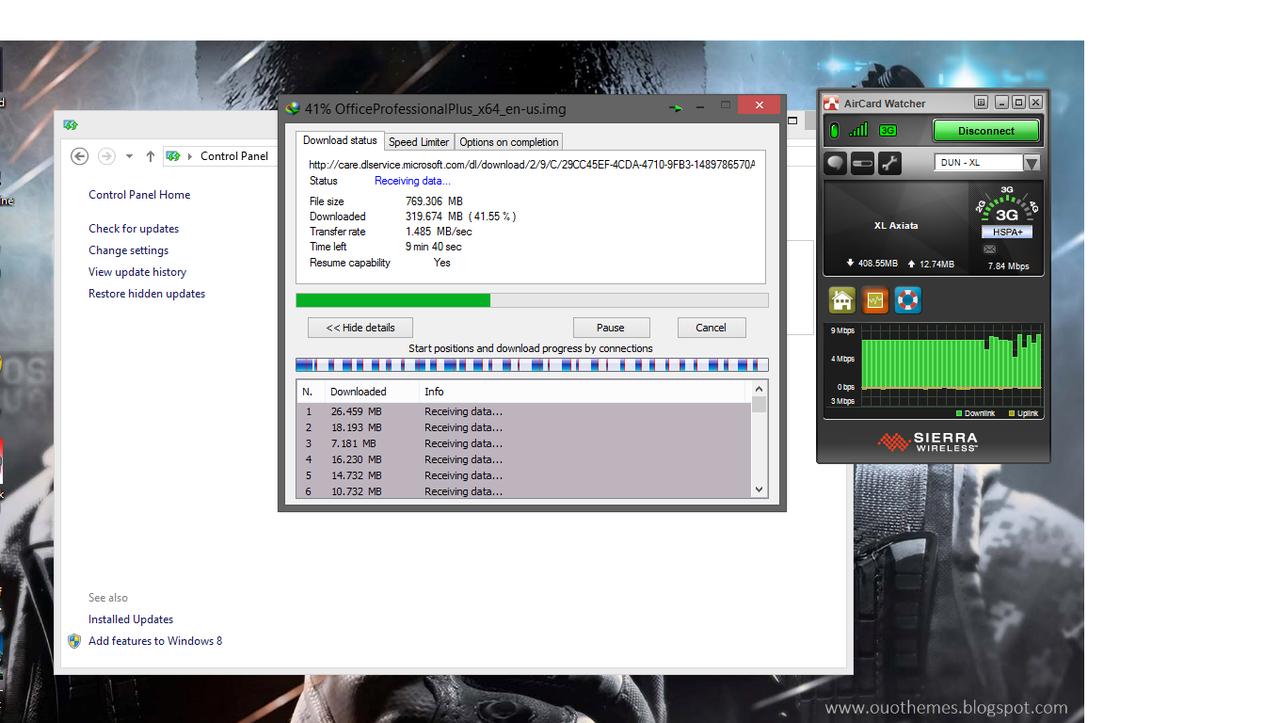Select connection row with 26.459 MB
1280x723 pixels.
[x=524, y=411]
